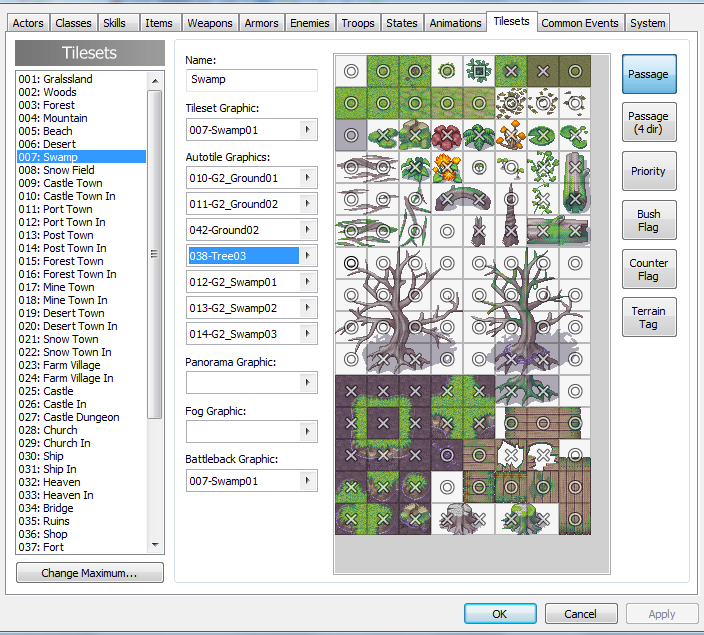Open the Tileset Graphic 007-Swamp01 dropdown
The width and height of the screenshot is (704, 635).
click(x=308, y=130)
